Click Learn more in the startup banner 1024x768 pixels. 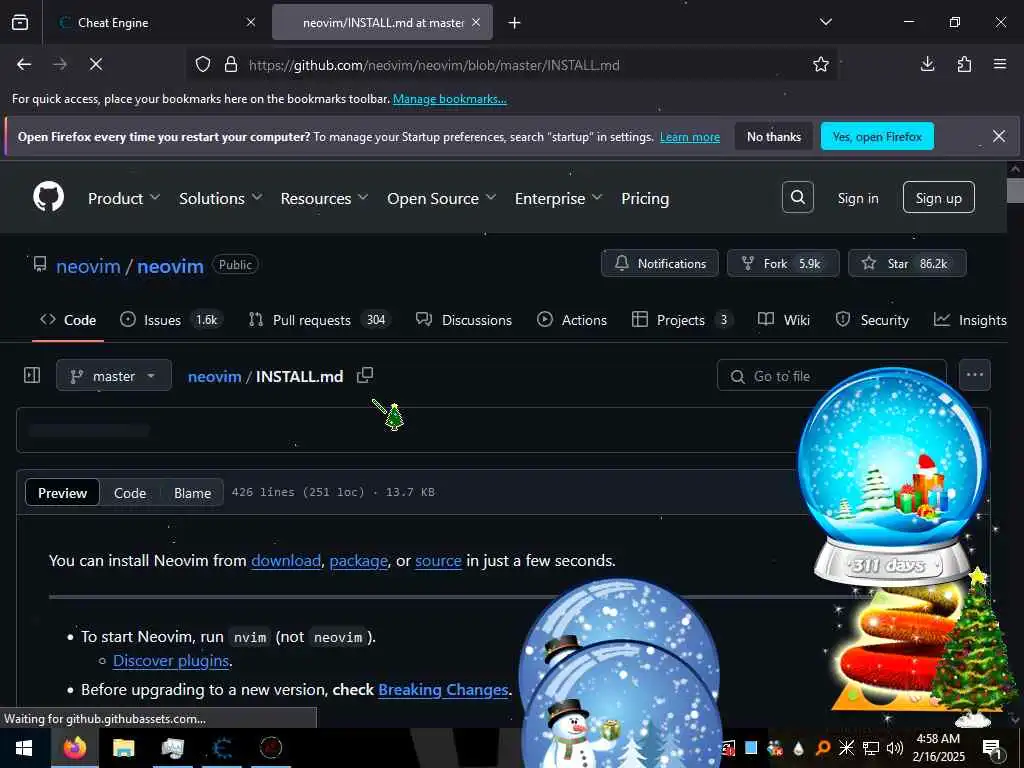(x=690, y=137)
